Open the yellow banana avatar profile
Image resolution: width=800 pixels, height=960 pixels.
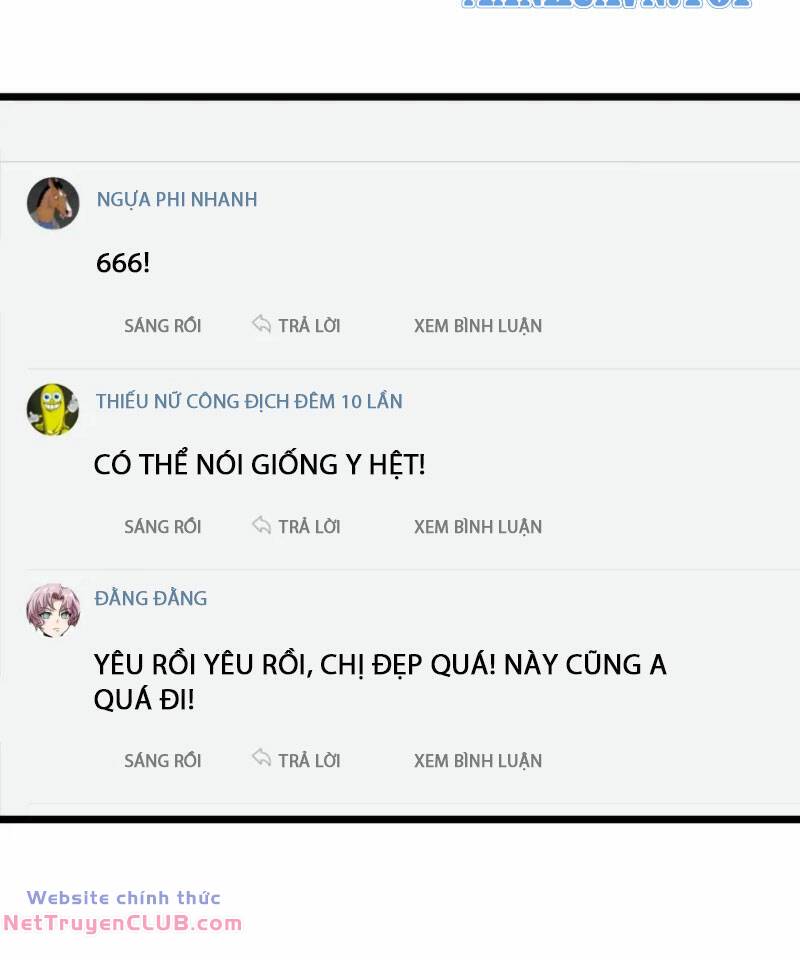click(x=53, y=410)
